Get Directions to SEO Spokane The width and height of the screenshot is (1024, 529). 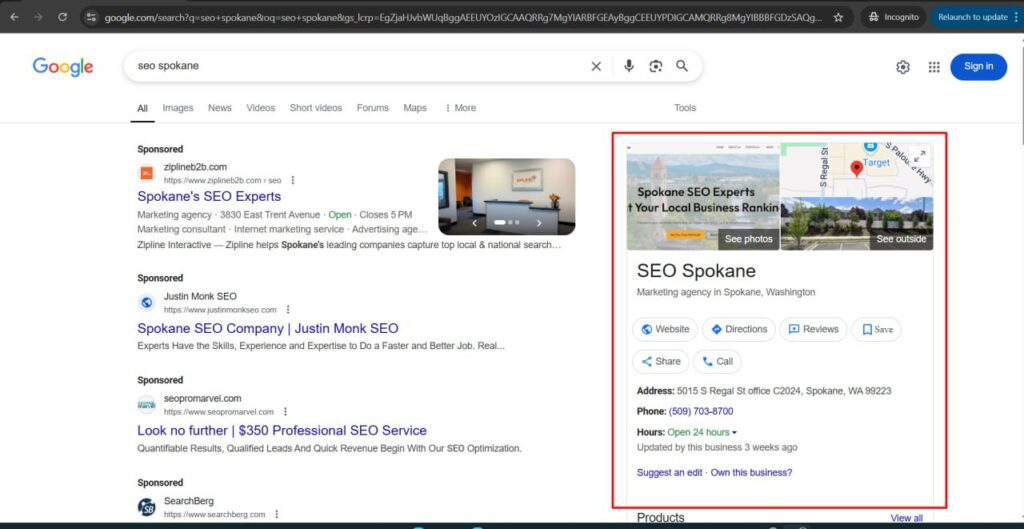(739, 329)
